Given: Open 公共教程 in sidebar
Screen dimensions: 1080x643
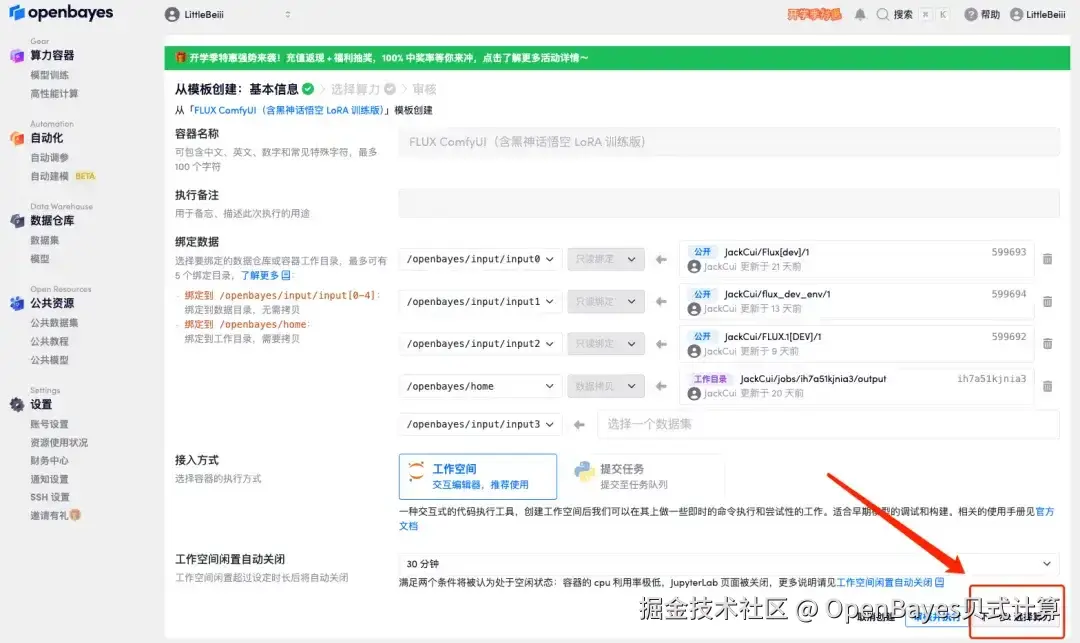Looking at the screenshot, I should [50, 341].
